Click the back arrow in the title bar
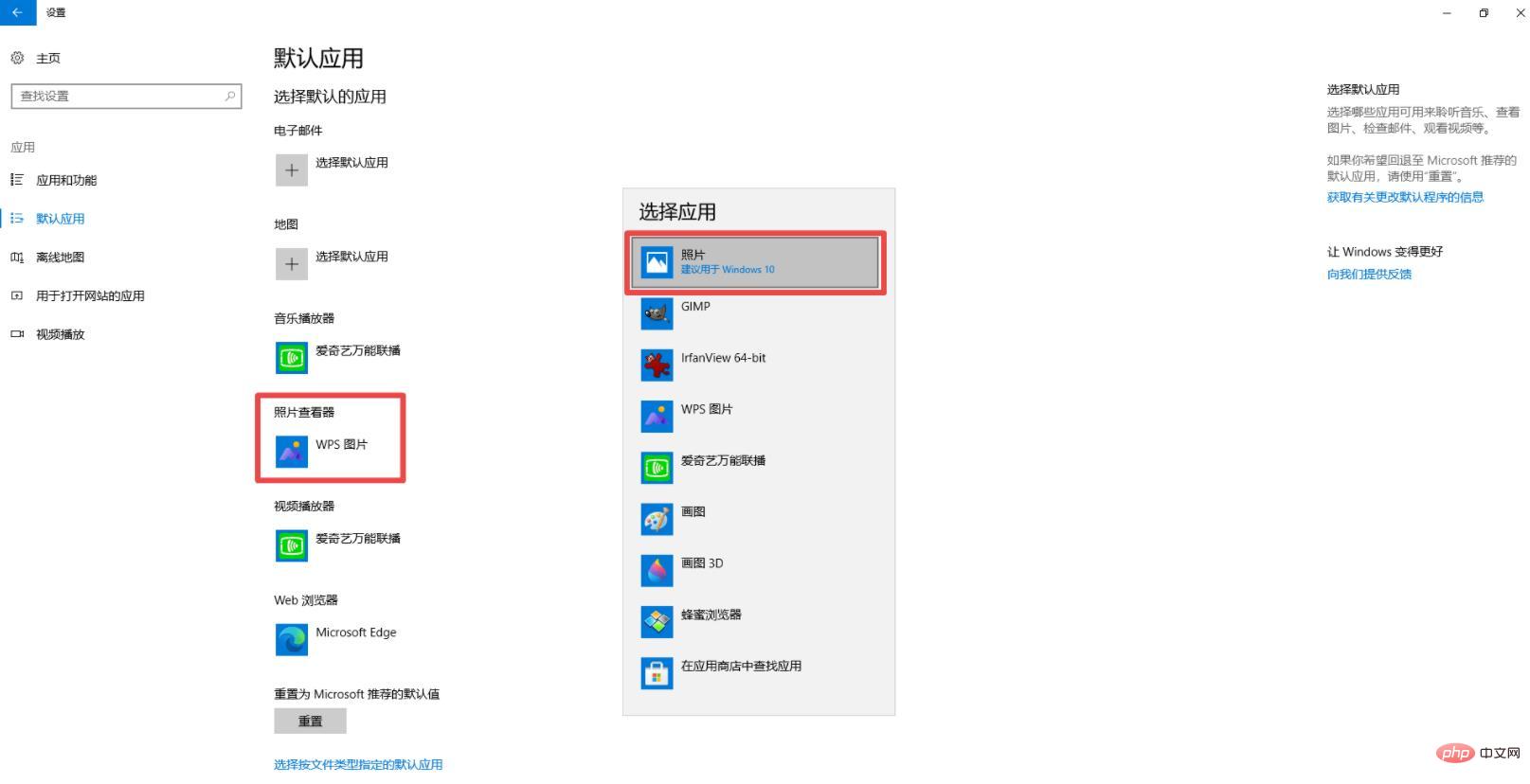The height and width of the screenshot is (784, 1530). point(17,12)
